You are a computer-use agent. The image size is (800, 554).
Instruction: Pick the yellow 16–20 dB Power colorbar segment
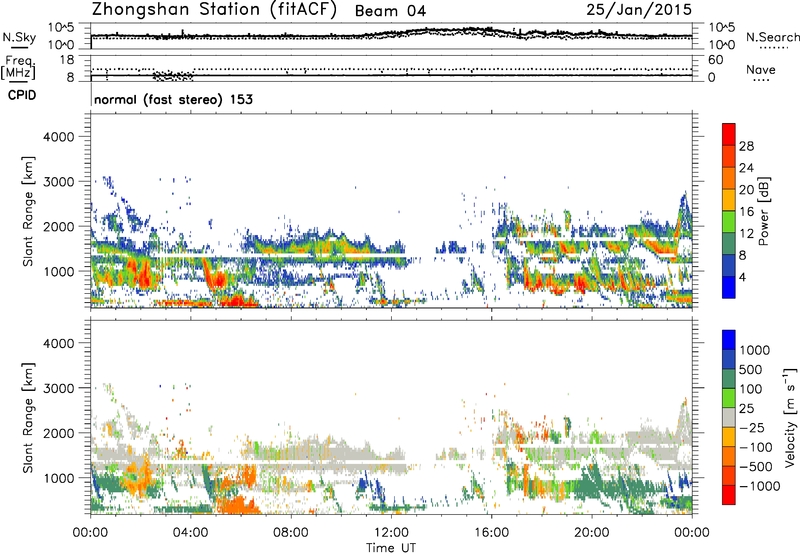click(x=729, y=199)
